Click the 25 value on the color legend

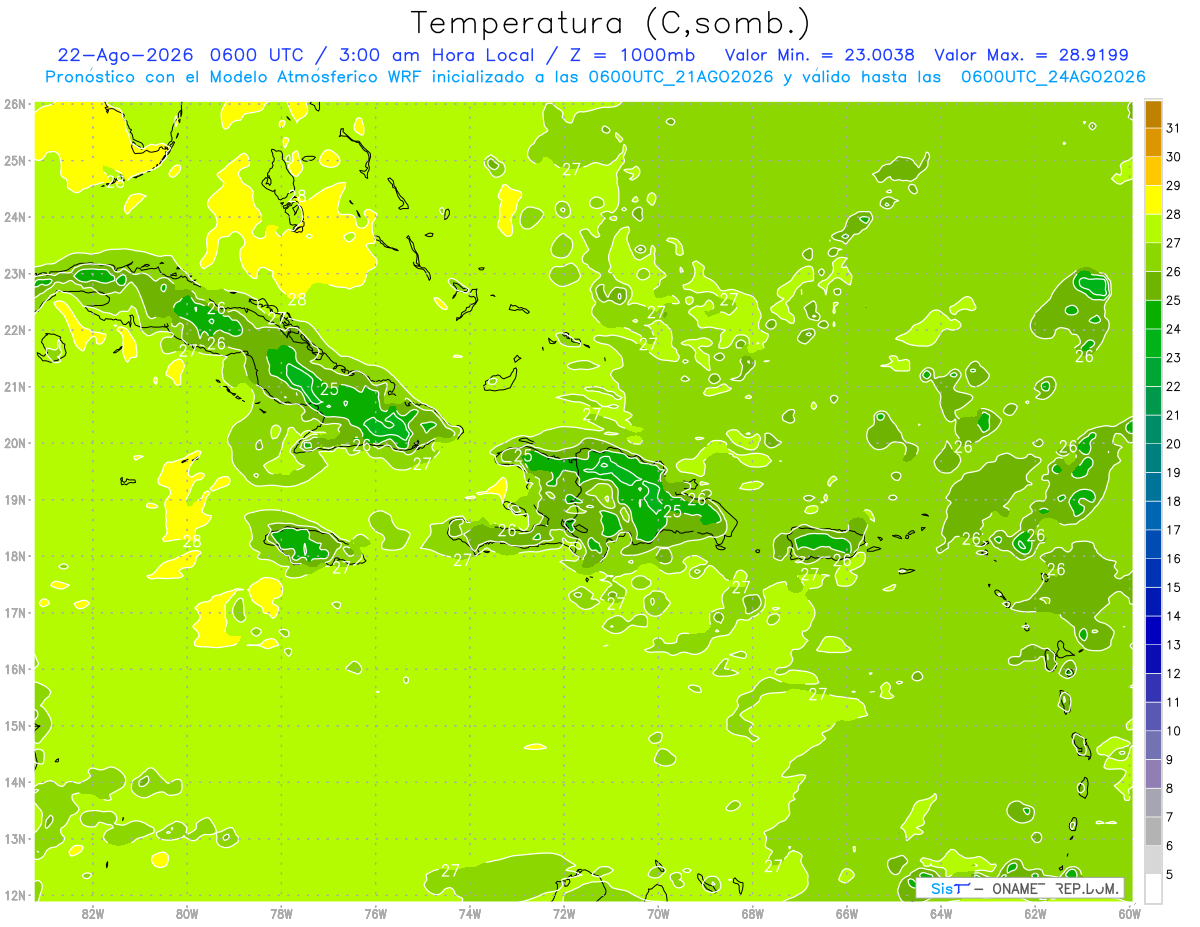click(1173, 300)
